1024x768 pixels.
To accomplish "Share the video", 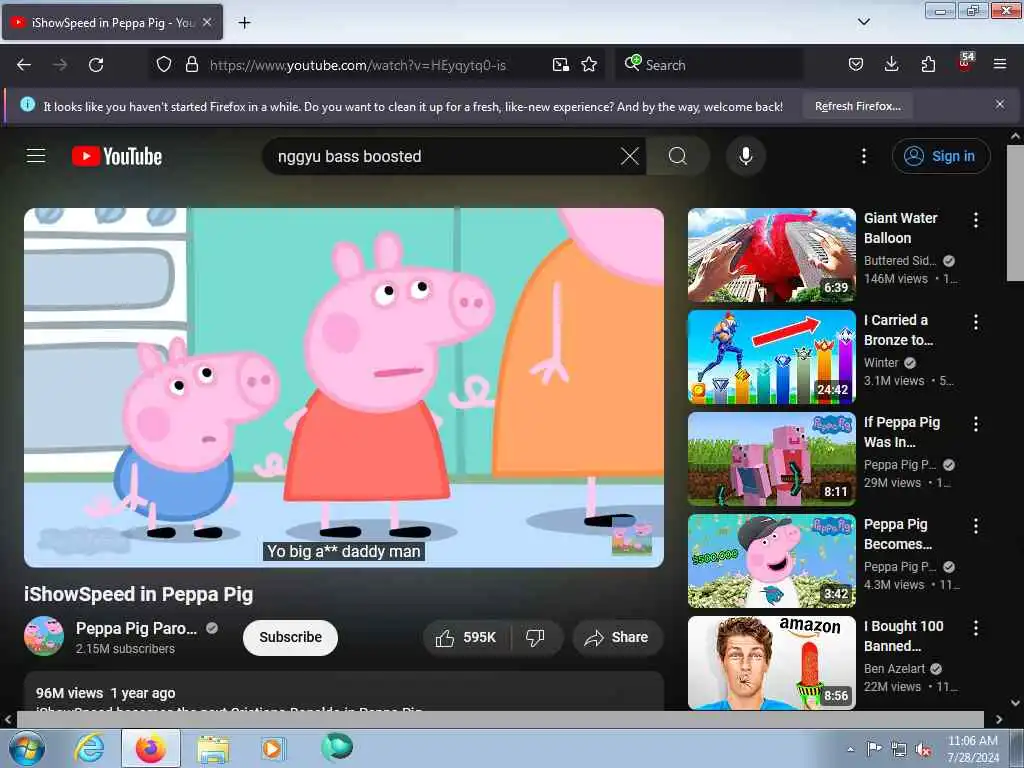I will pos(617,637).
